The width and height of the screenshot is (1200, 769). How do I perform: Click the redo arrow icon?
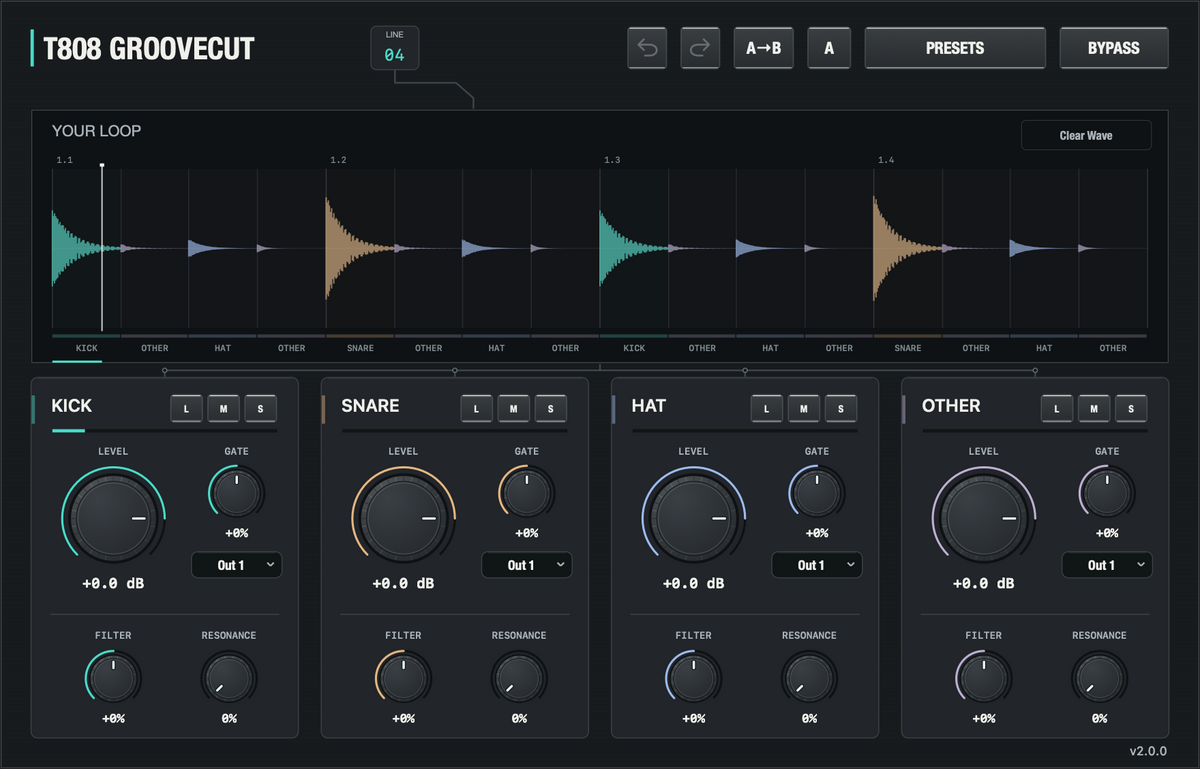(x=700, y=48)
